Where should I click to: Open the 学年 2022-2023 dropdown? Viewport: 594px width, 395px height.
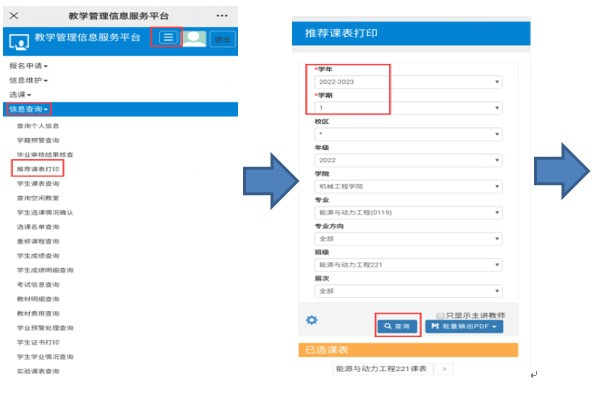(408, 82)
